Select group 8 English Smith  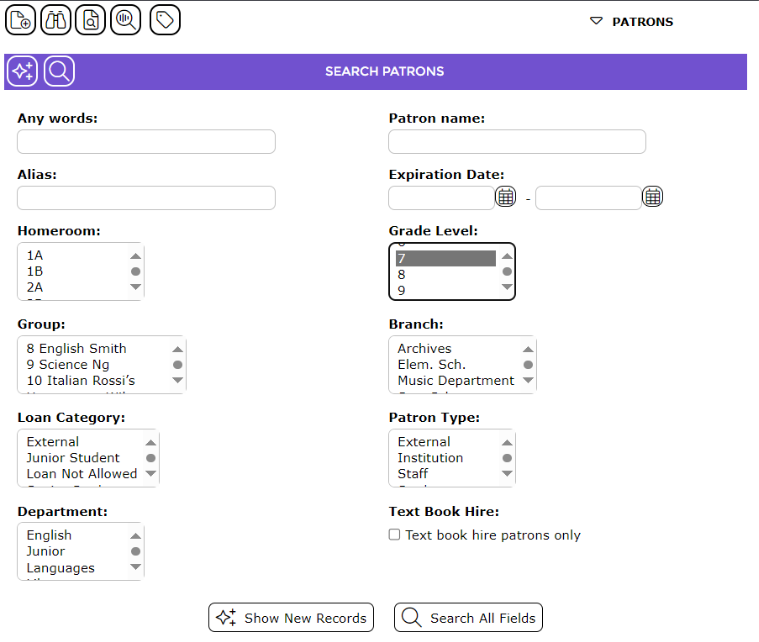coord(76,349)
